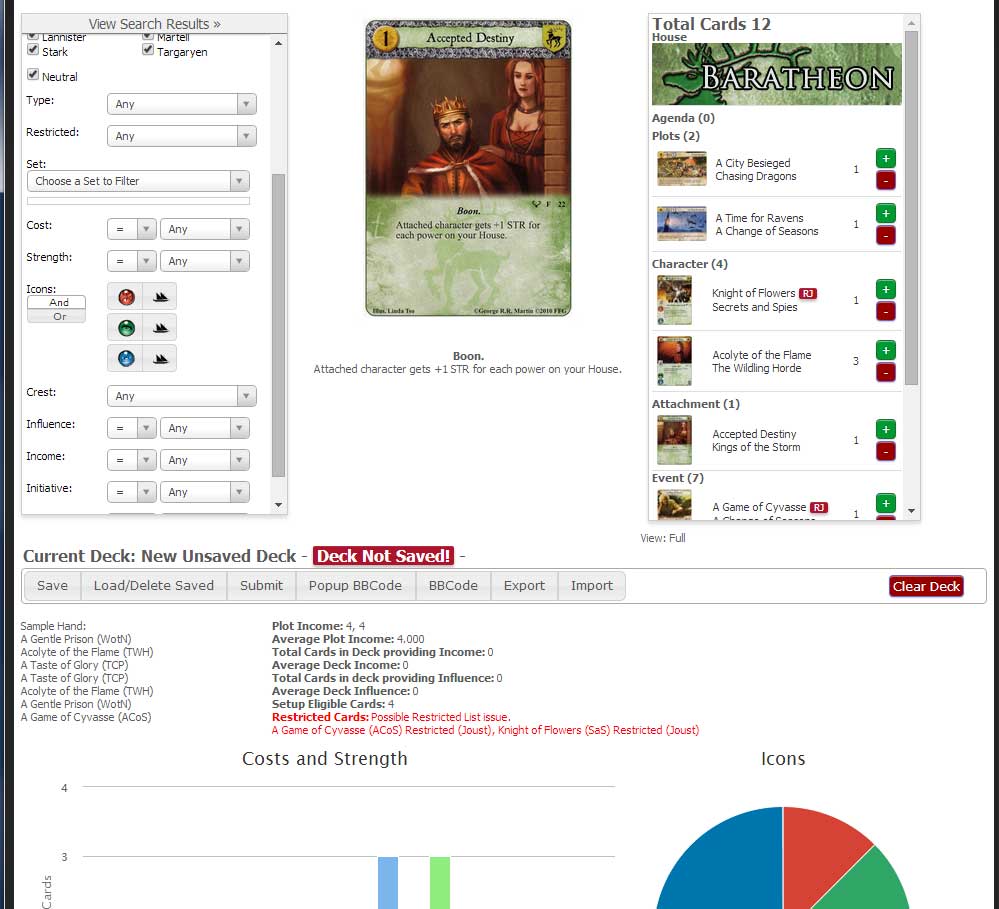
Task: Open the Cost value dropdown
Action: [205, 229]
